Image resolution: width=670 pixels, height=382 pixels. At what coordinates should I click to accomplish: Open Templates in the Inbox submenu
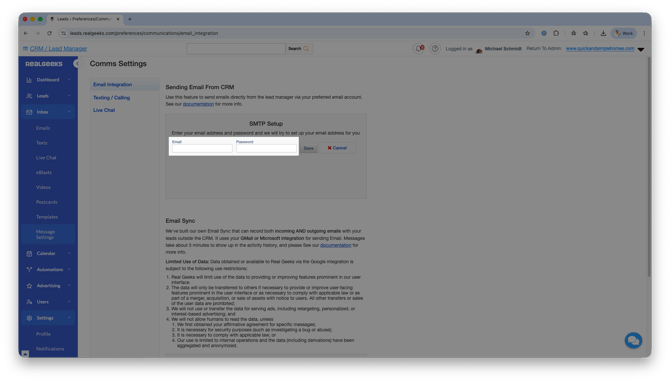[x=47, y=217]
